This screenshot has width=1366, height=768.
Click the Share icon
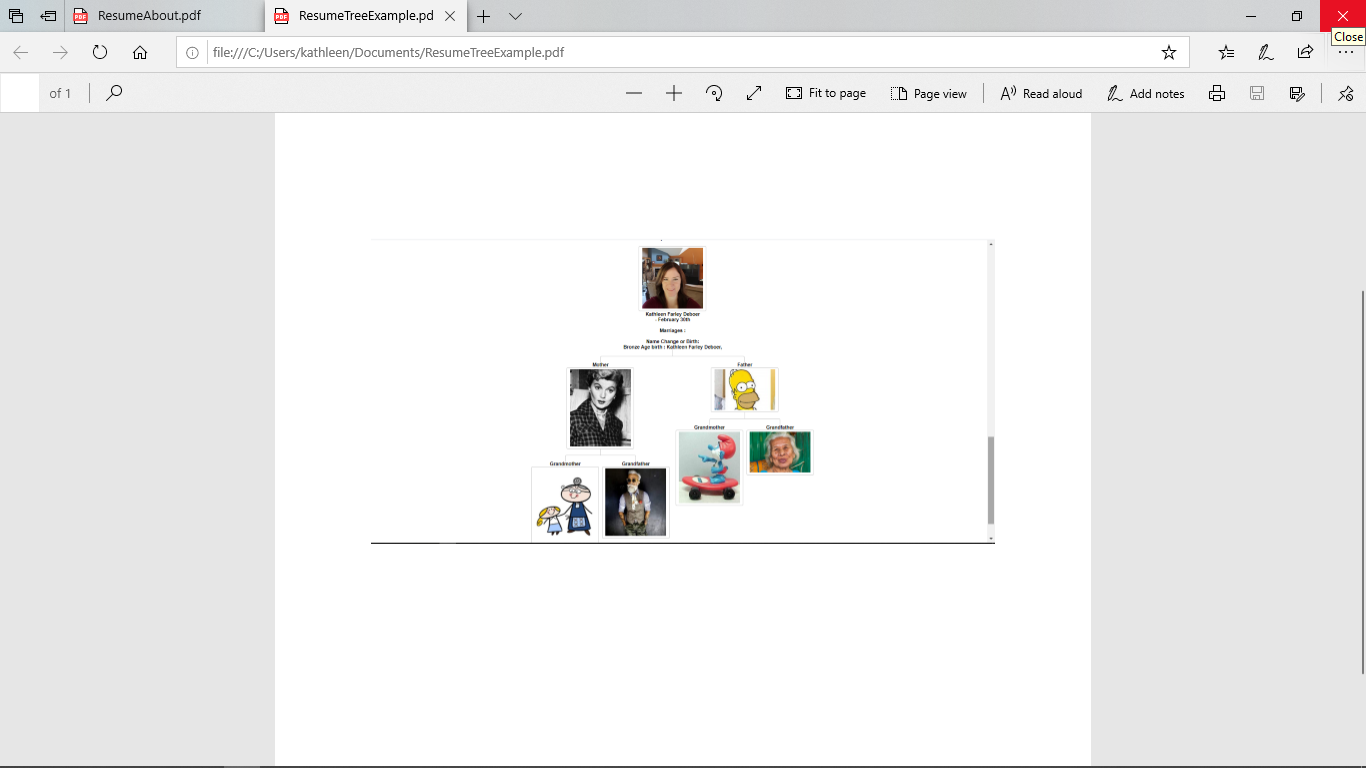[x=1305, y=52]
